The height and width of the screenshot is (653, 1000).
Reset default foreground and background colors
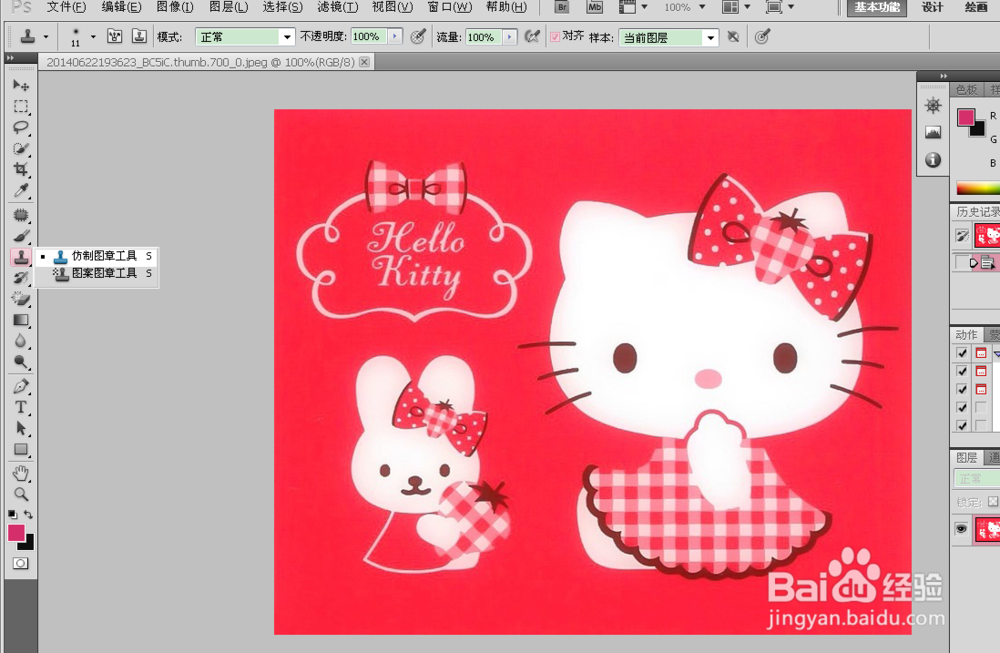click(12, 514)
